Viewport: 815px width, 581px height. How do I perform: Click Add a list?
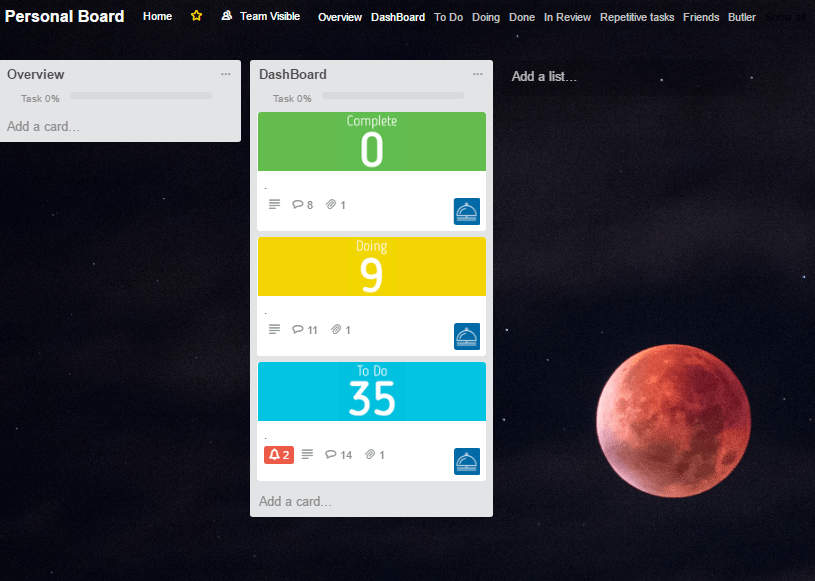click(544, 76)
